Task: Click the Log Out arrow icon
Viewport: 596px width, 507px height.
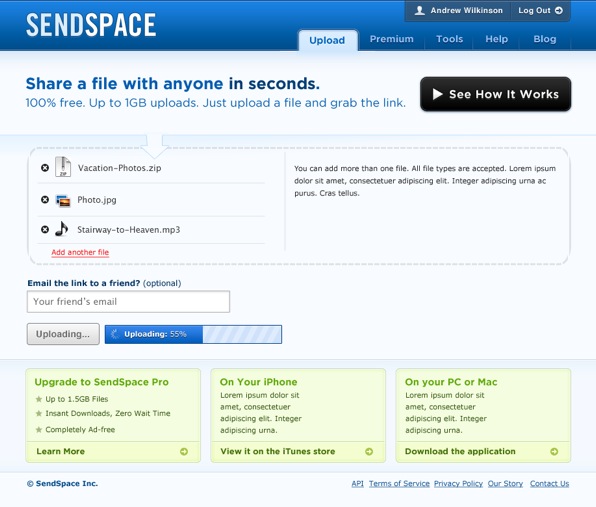Action: coord(559,11)
